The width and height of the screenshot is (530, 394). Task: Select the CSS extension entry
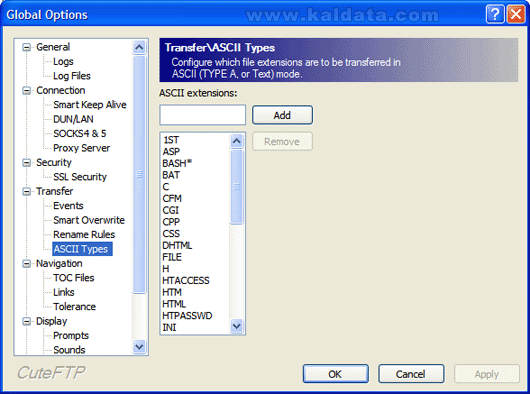tap(171, 234)
